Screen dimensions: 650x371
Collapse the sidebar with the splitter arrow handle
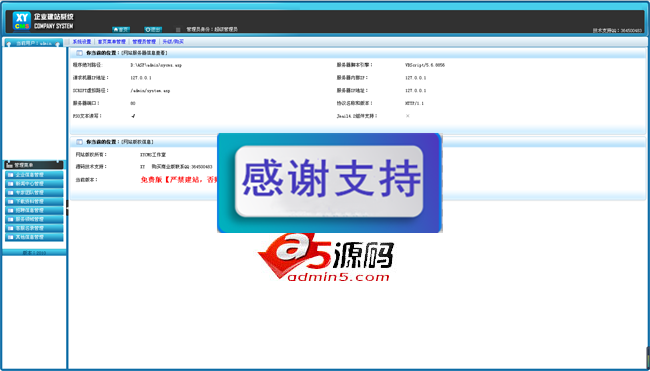tap(67, 208)
